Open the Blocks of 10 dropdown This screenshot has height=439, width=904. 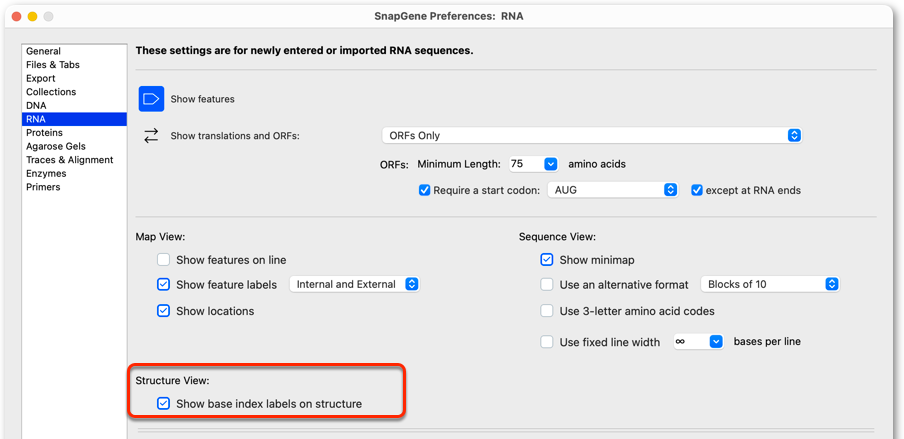[x=770, y=284]
